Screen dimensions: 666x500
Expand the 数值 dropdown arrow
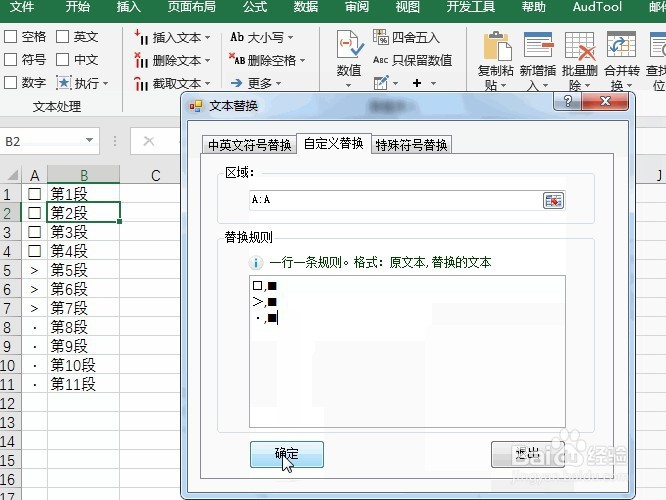click(x=349, y=85)
